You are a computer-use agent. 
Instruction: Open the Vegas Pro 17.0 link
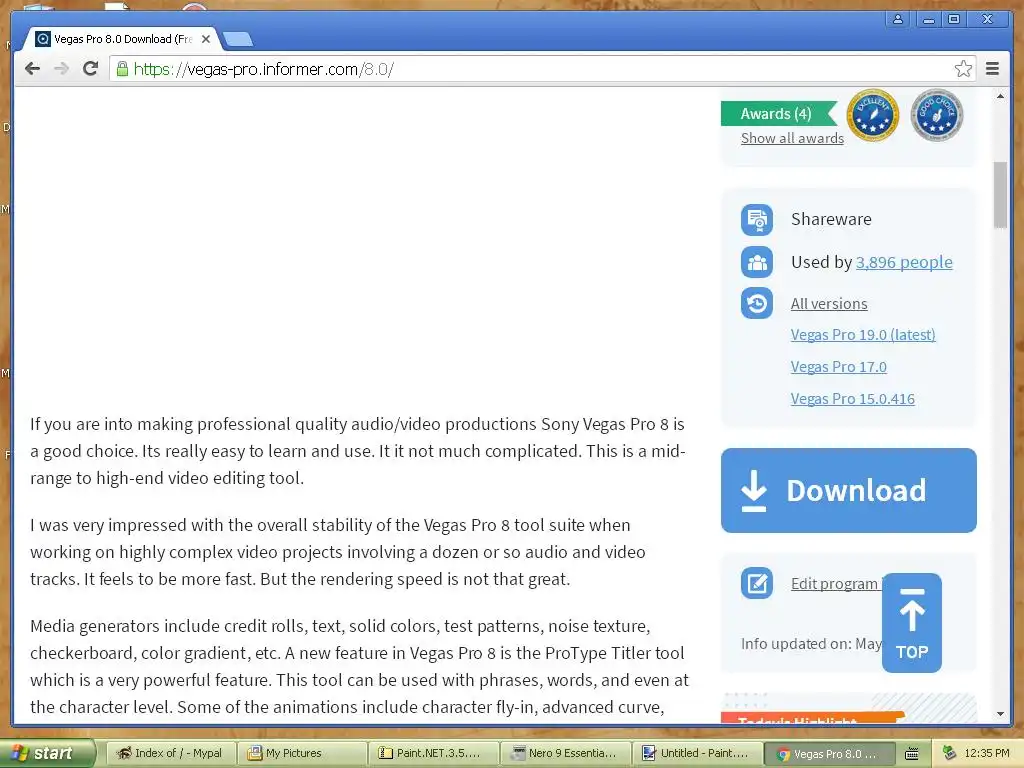tap(839, 367)
